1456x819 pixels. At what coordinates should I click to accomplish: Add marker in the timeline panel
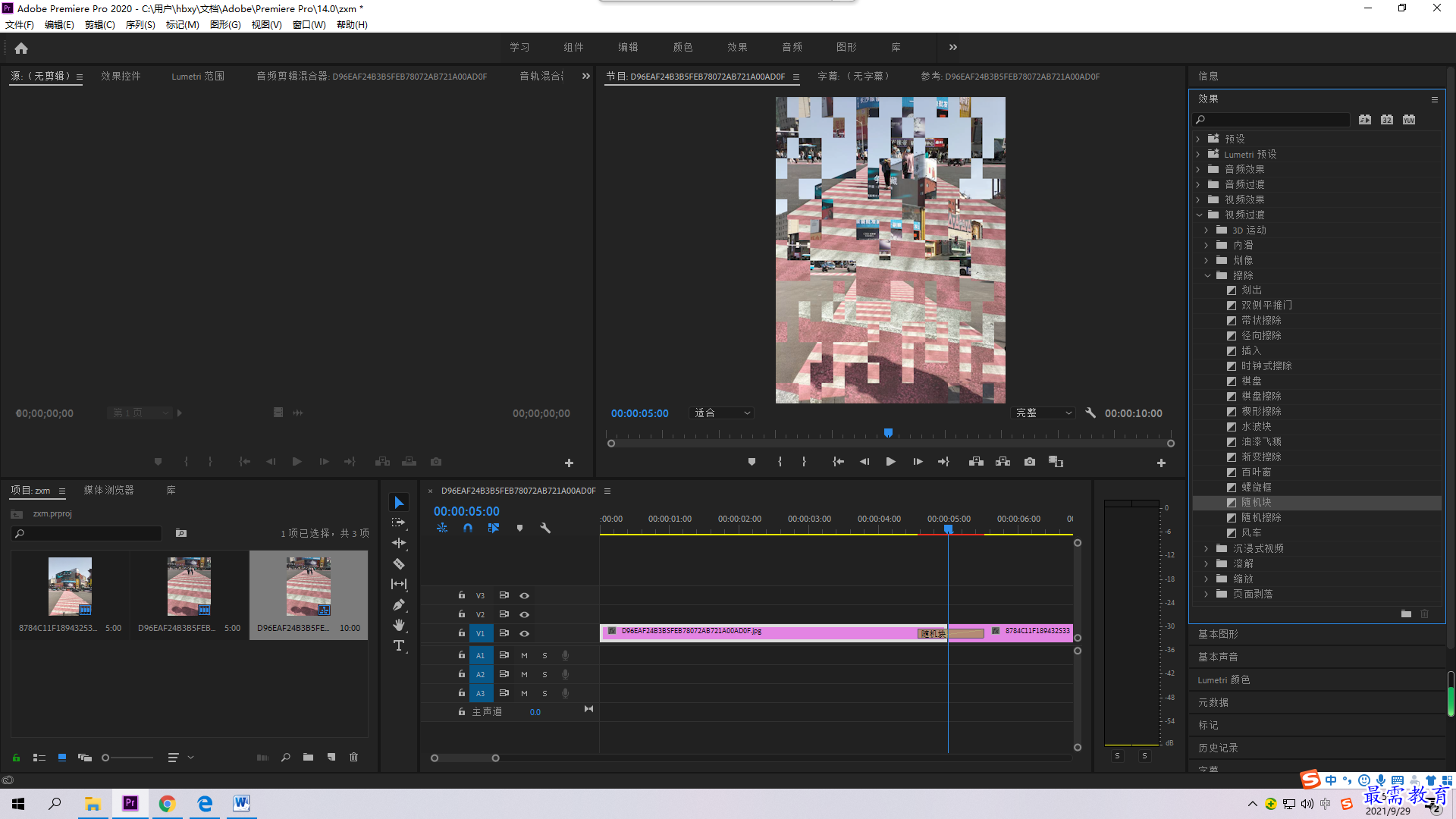click(x=519, y=528)
